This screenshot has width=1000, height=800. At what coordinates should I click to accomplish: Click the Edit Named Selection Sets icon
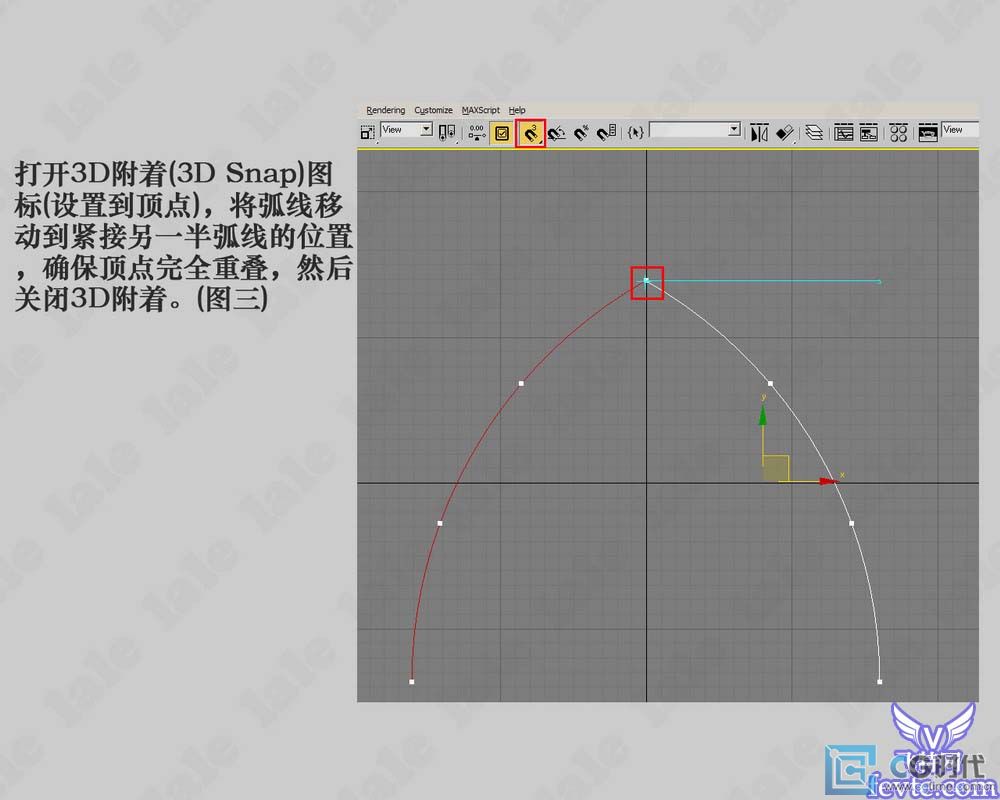click(x=635, y=133)
